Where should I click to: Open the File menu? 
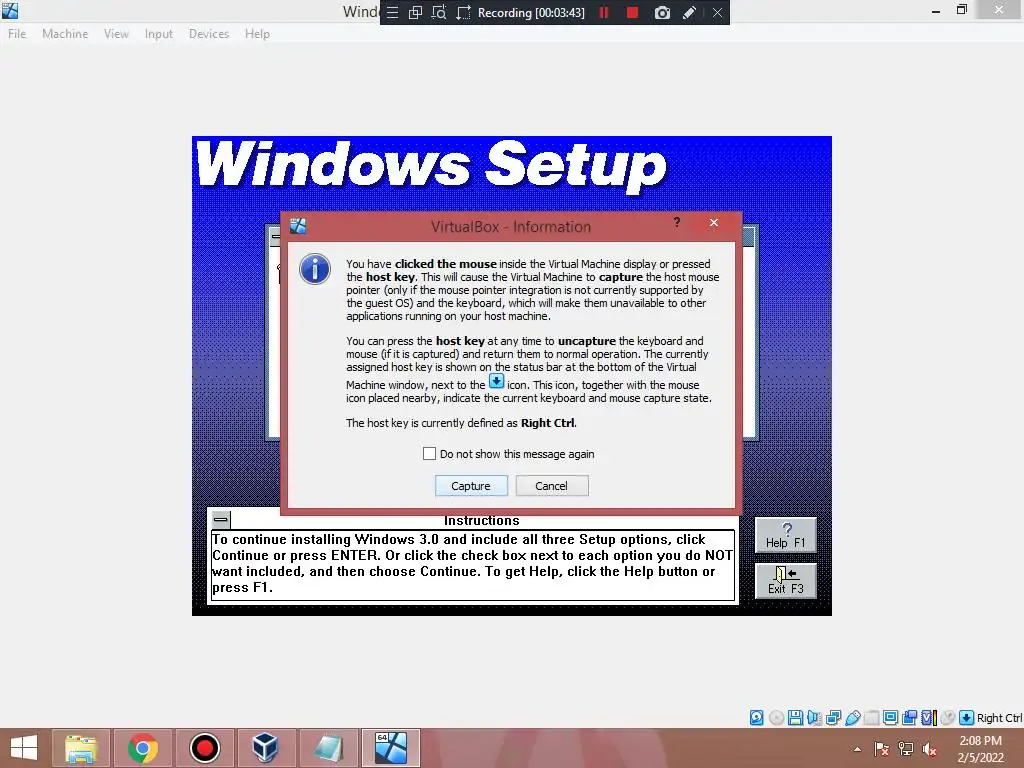click(17, 34)
